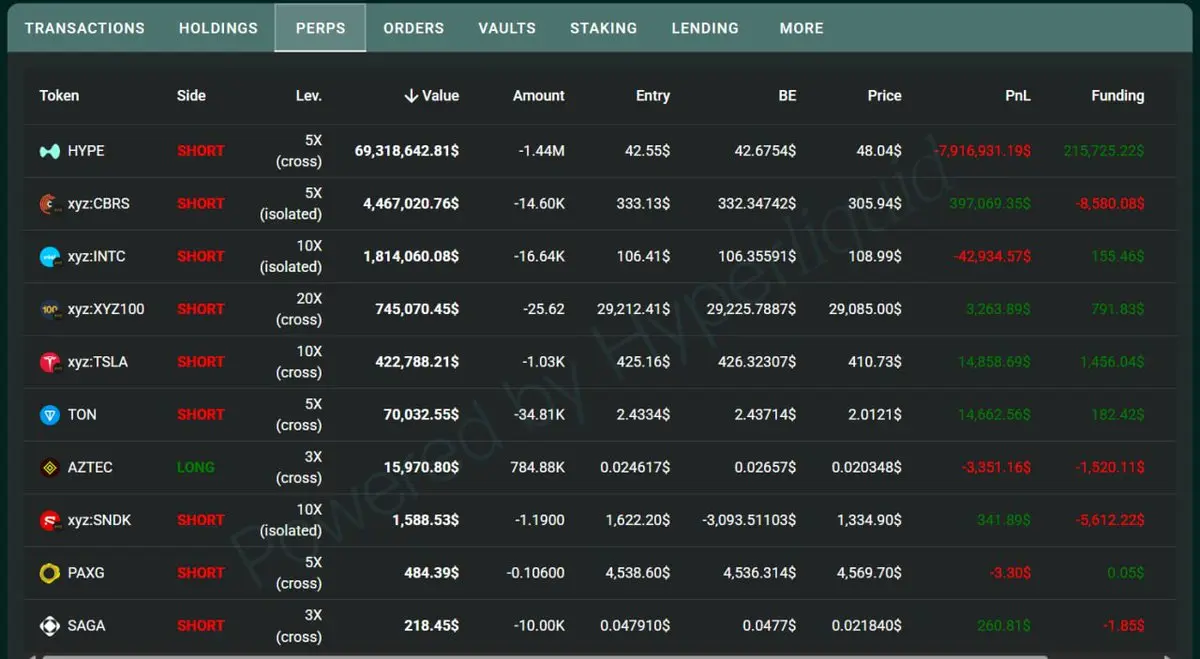
Task: Sort by the Side column header
Action: pos(191,96)
